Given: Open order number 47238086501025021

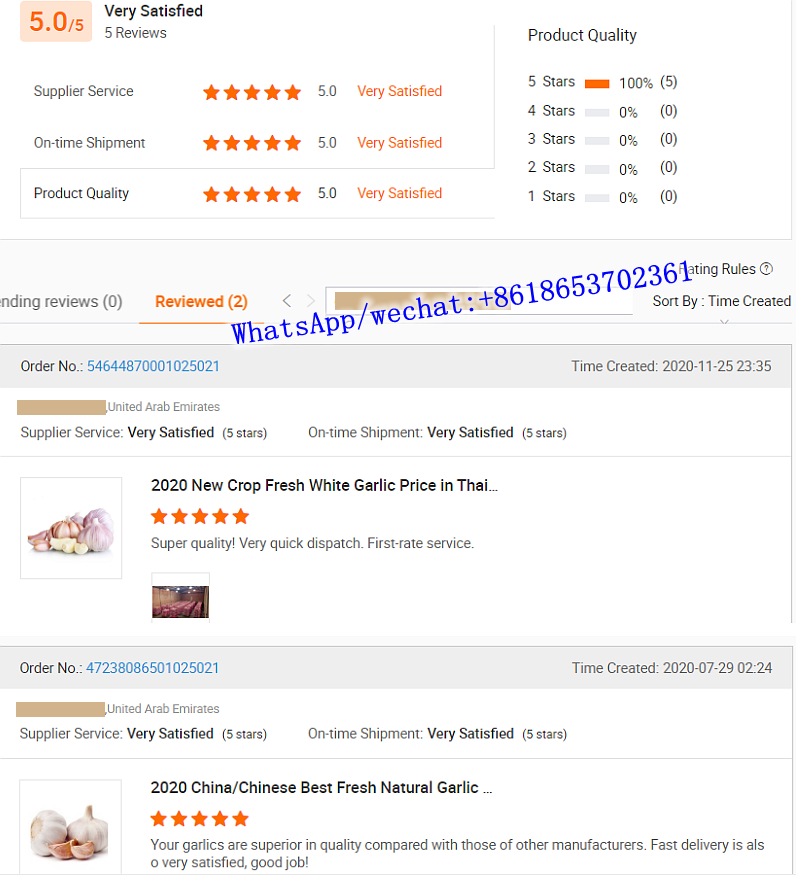Looking at the screenshot, I should [152, 668].
